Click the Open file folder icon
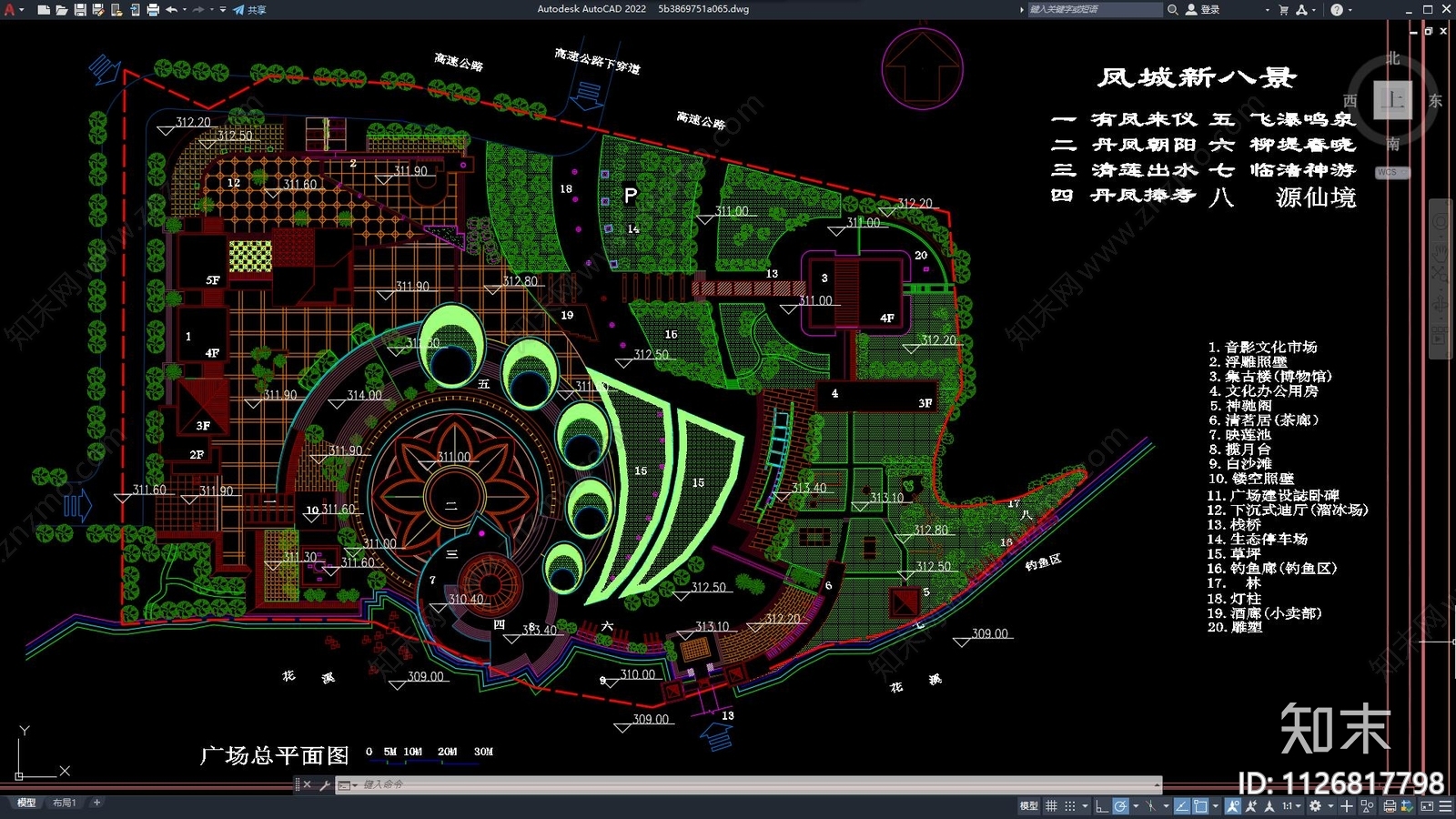 [x=62, y=10]
